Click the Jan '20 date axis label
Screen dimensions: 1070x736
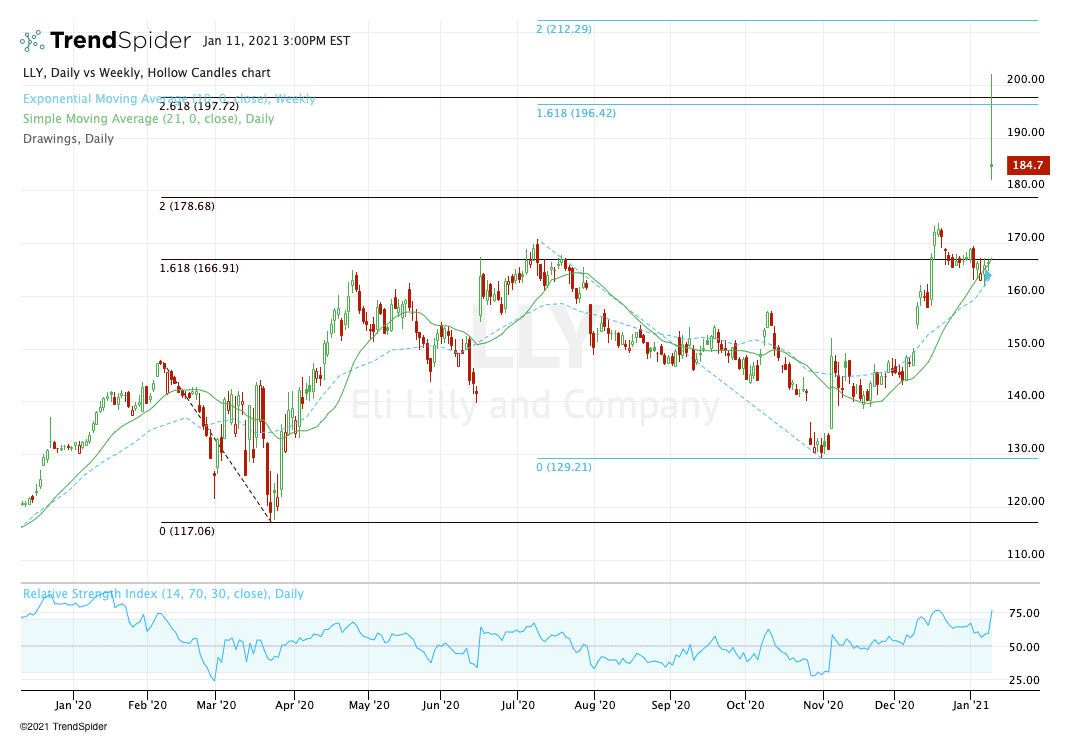(73, 705)
